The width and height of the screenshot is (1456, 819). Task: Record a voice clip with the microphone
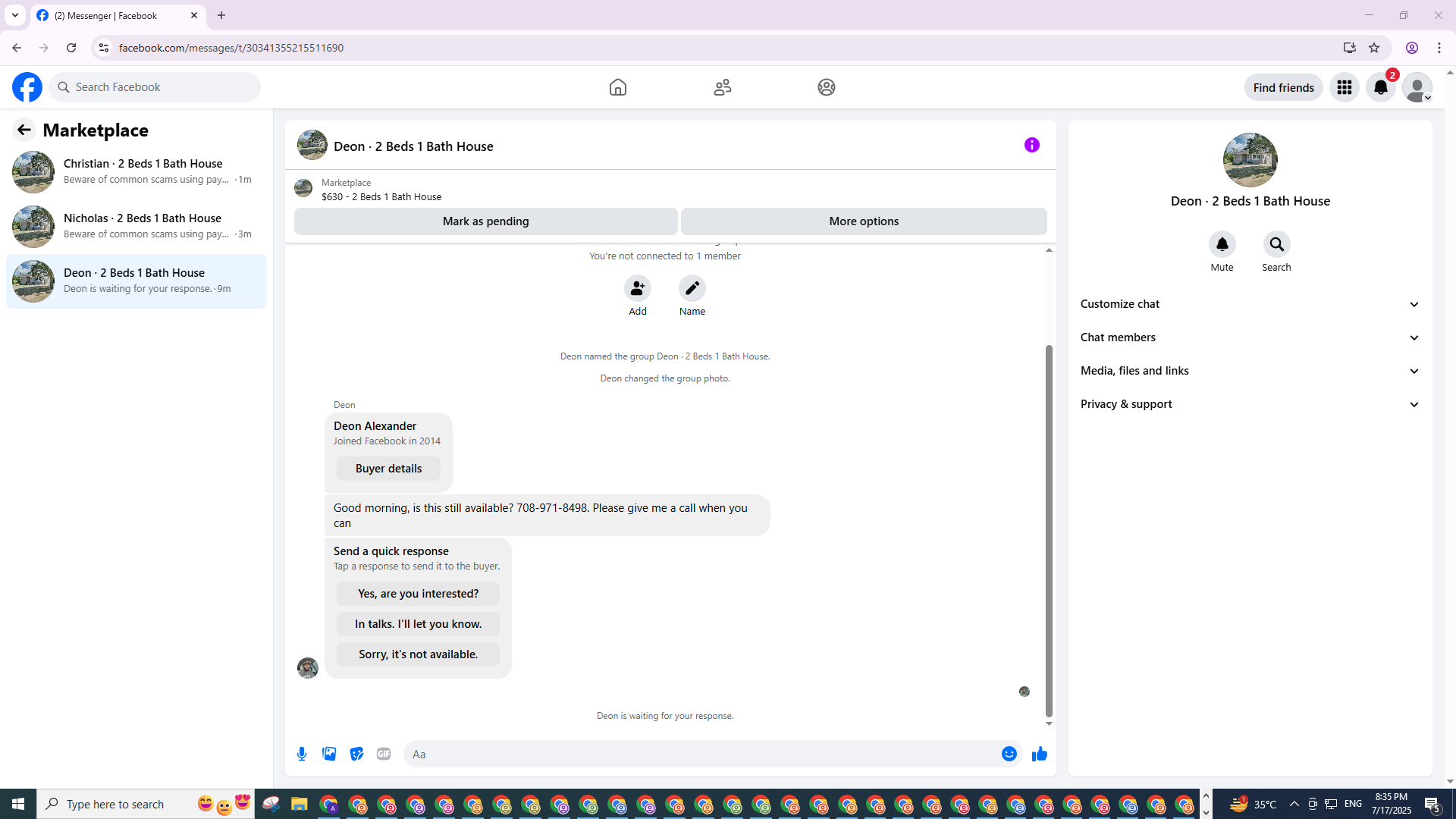pos(302,754)
